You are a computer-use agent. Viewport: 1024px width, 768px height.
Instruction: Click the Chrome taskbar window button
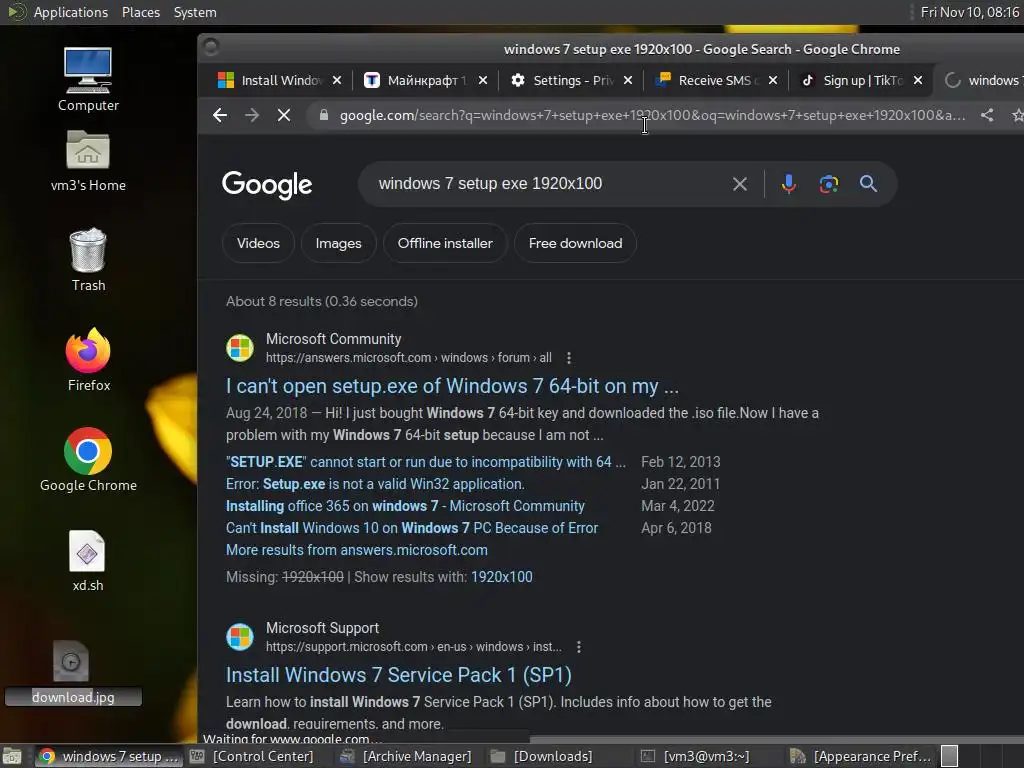click(108, 756)
